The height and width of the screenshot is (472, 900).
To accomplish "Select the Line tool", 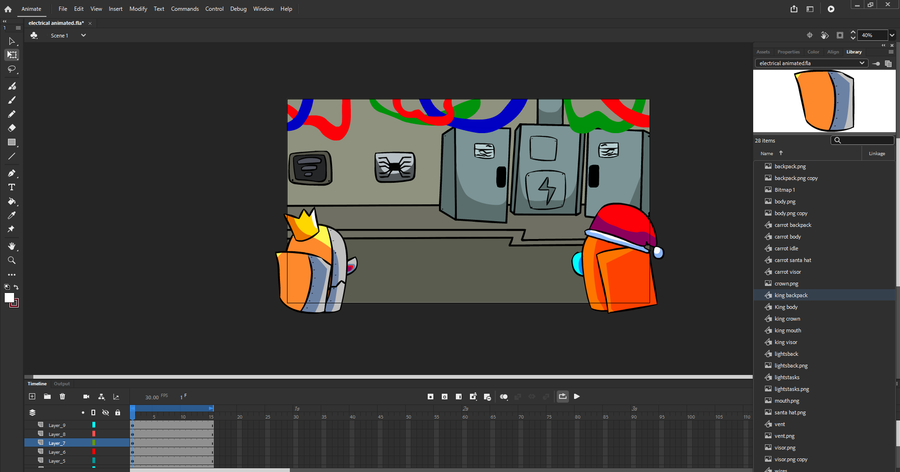I will pyautogui.click(x=11, y=156).
